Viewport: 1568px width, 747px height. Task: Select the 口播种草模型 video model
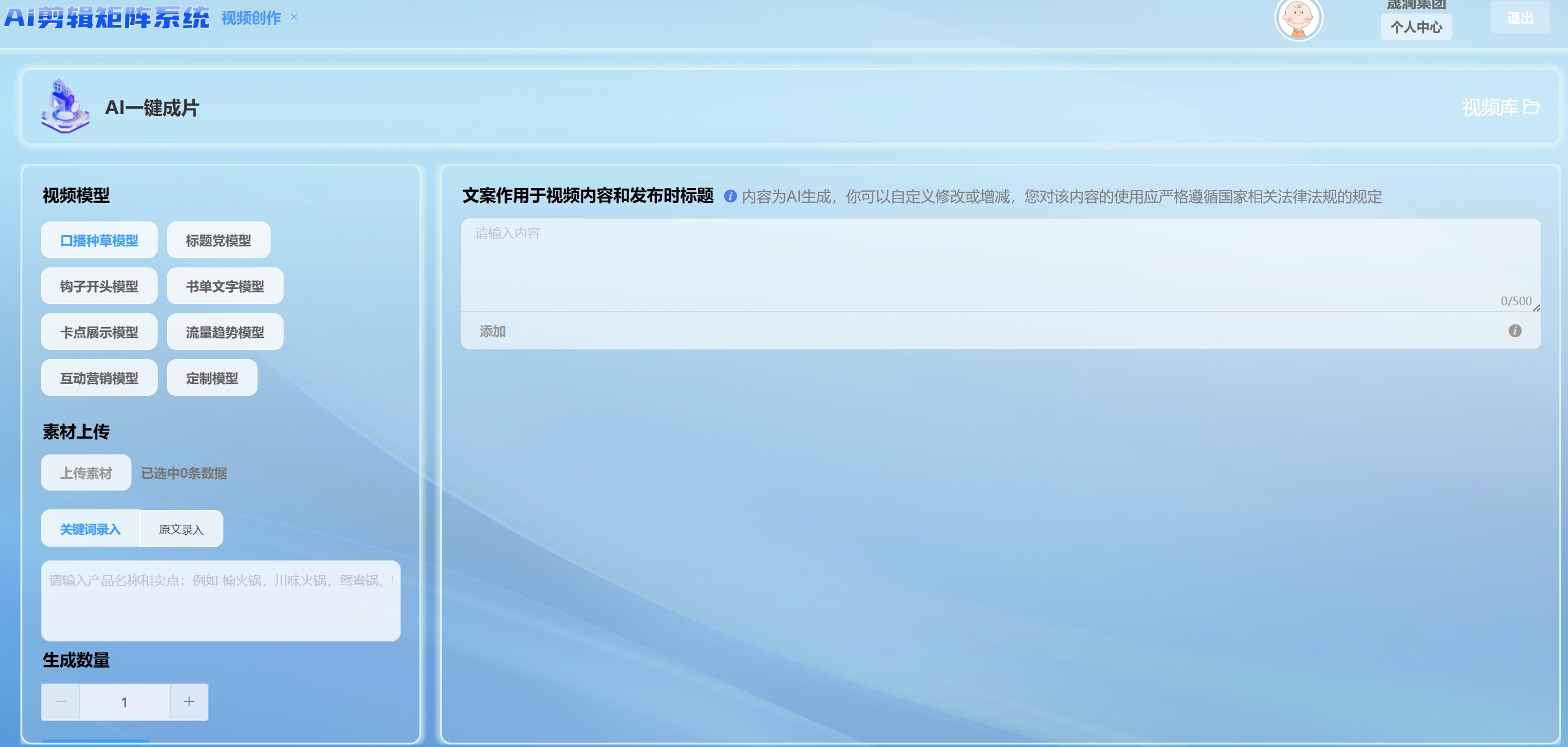[x=99, y=240]
